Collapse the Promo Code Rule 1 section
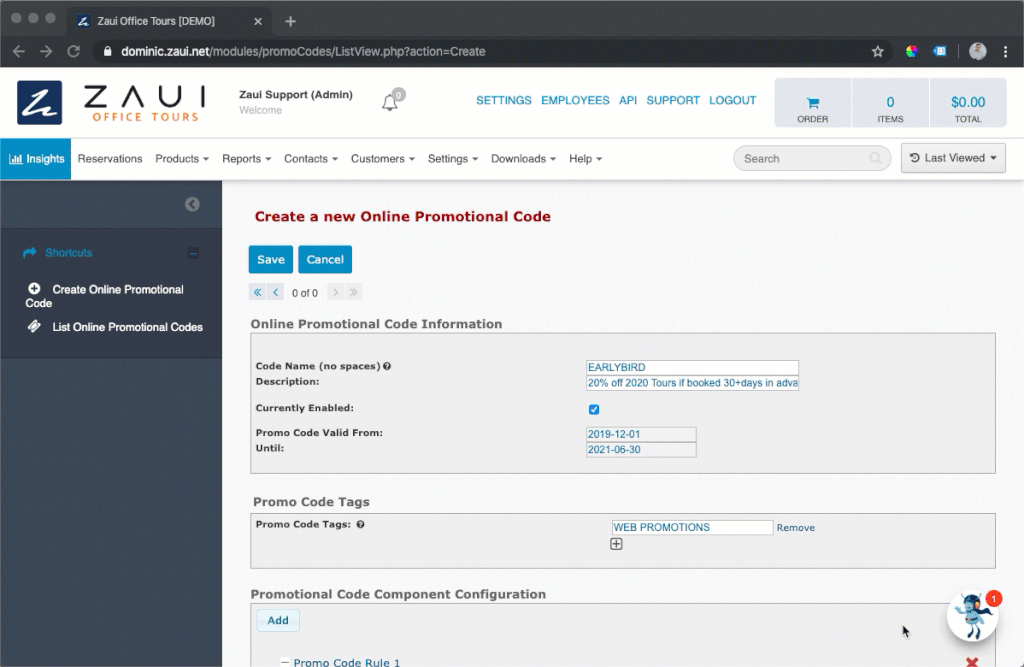Viewport: 1024px width, 667px height. (x=287, y=662)
